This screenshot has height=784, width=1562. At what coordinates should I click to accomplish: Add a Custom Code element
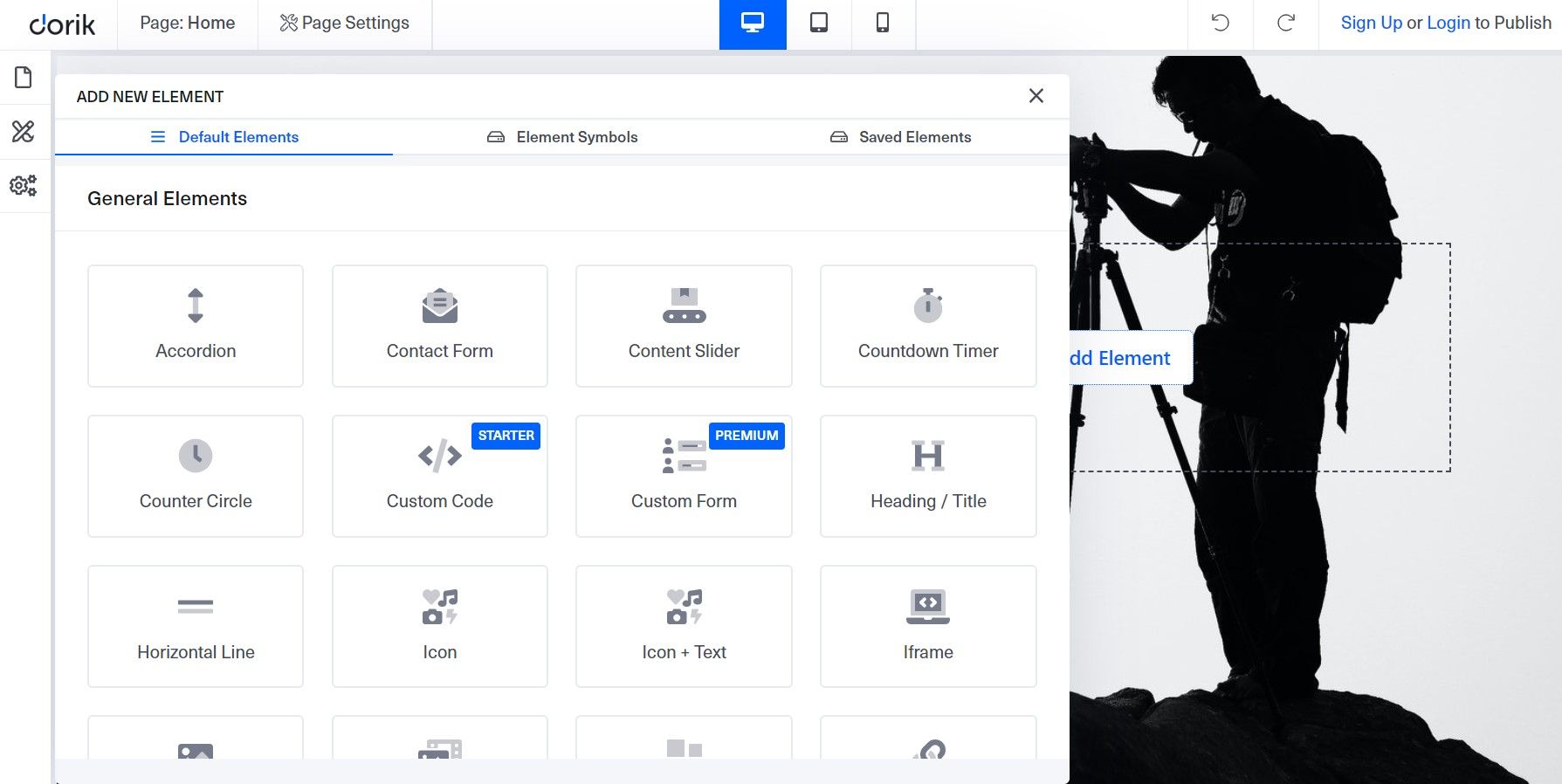(440, 476)
